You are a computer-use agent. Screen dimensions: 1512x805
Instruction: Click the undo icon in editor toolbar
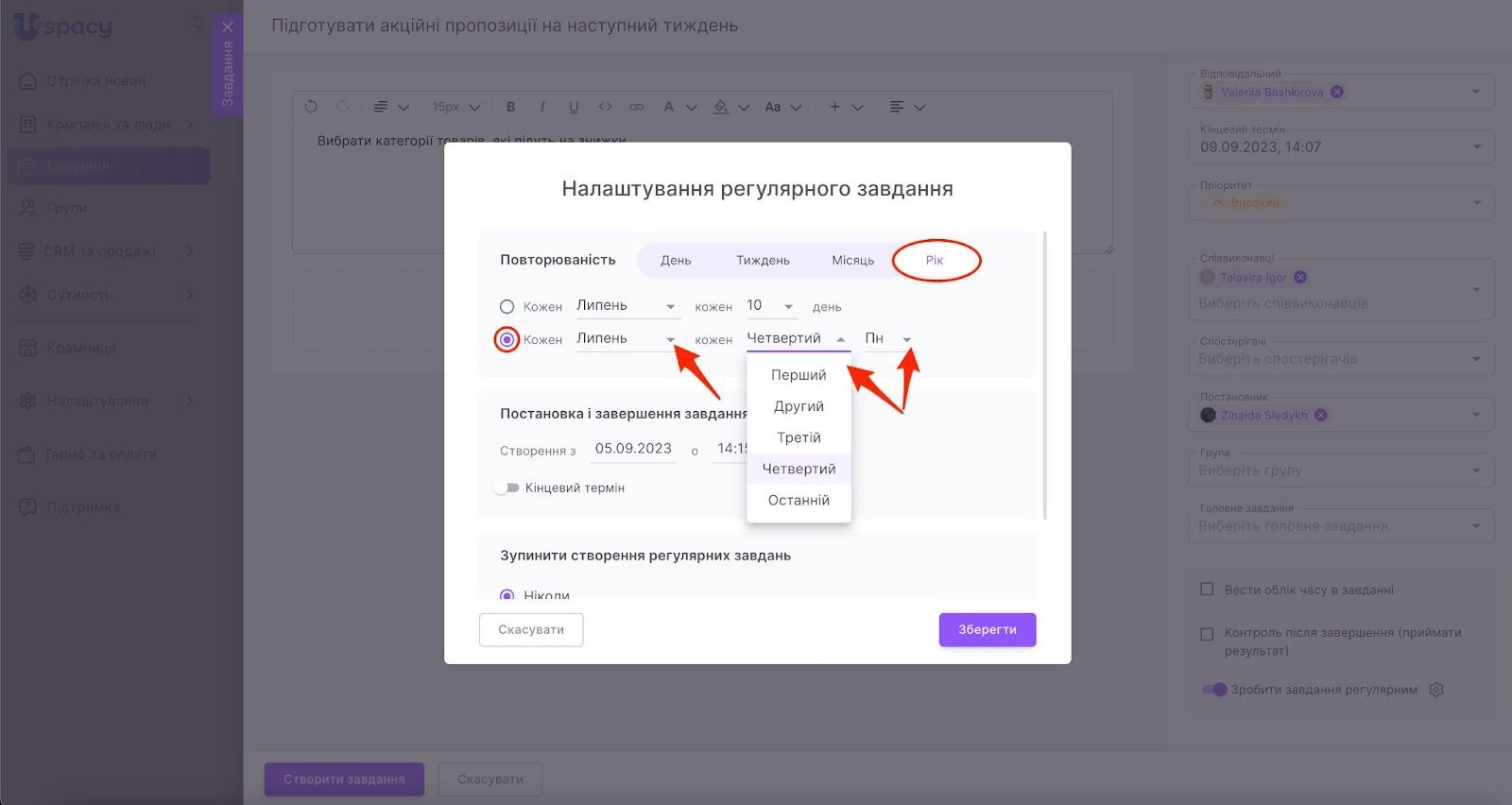tap(311, 107)
